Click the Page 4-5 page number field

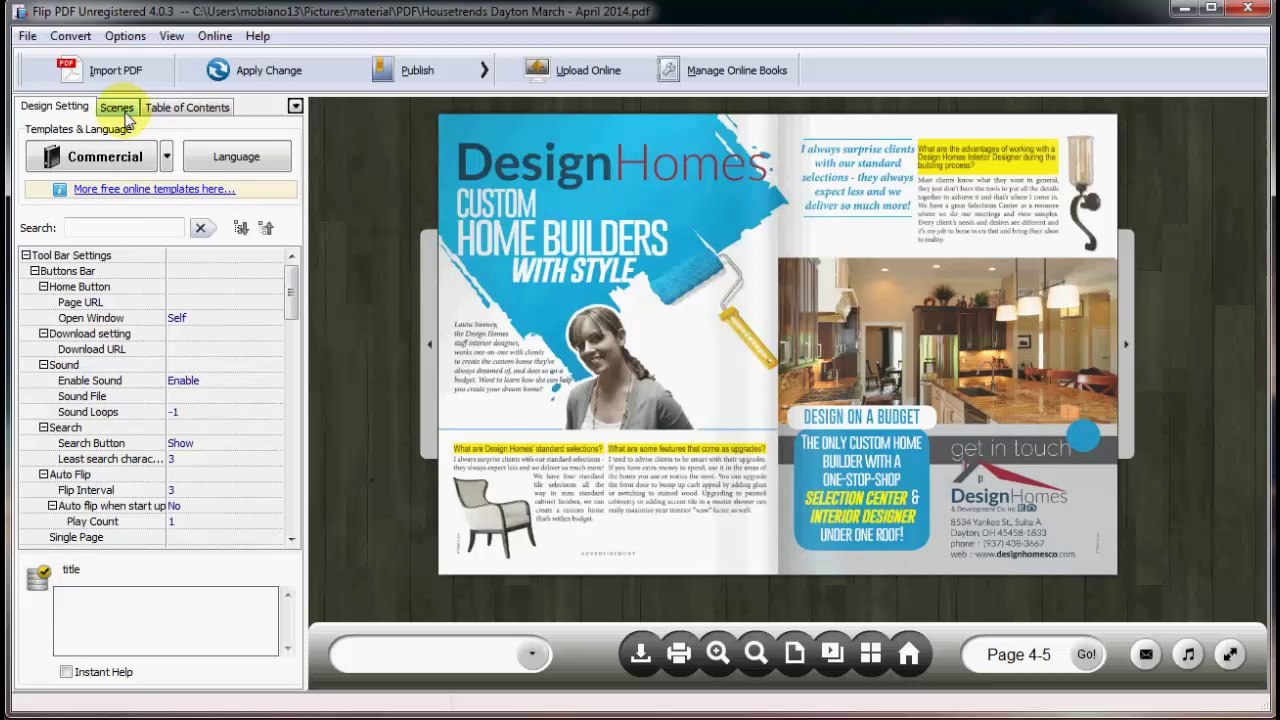pos(1019,655)
